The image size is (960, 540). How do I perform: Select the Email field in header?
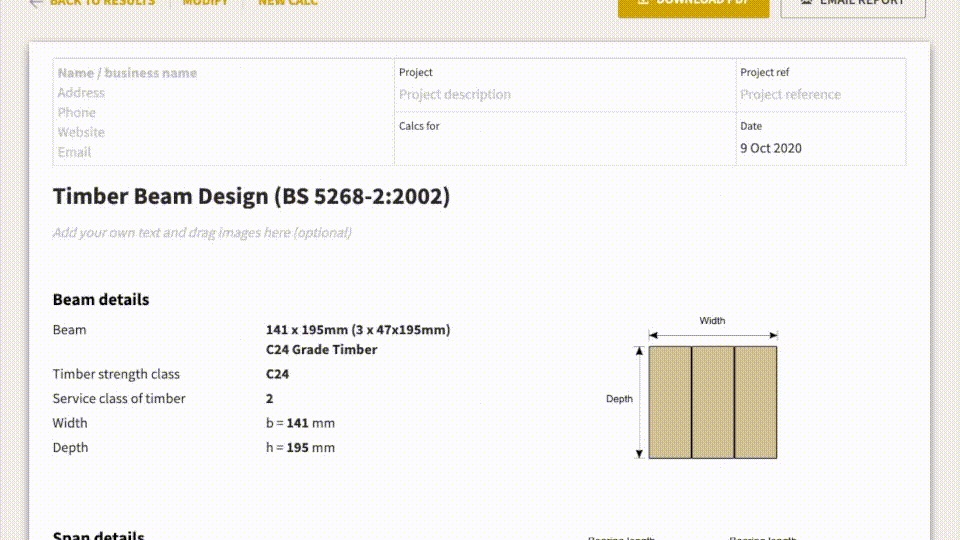tap(74, 152)
